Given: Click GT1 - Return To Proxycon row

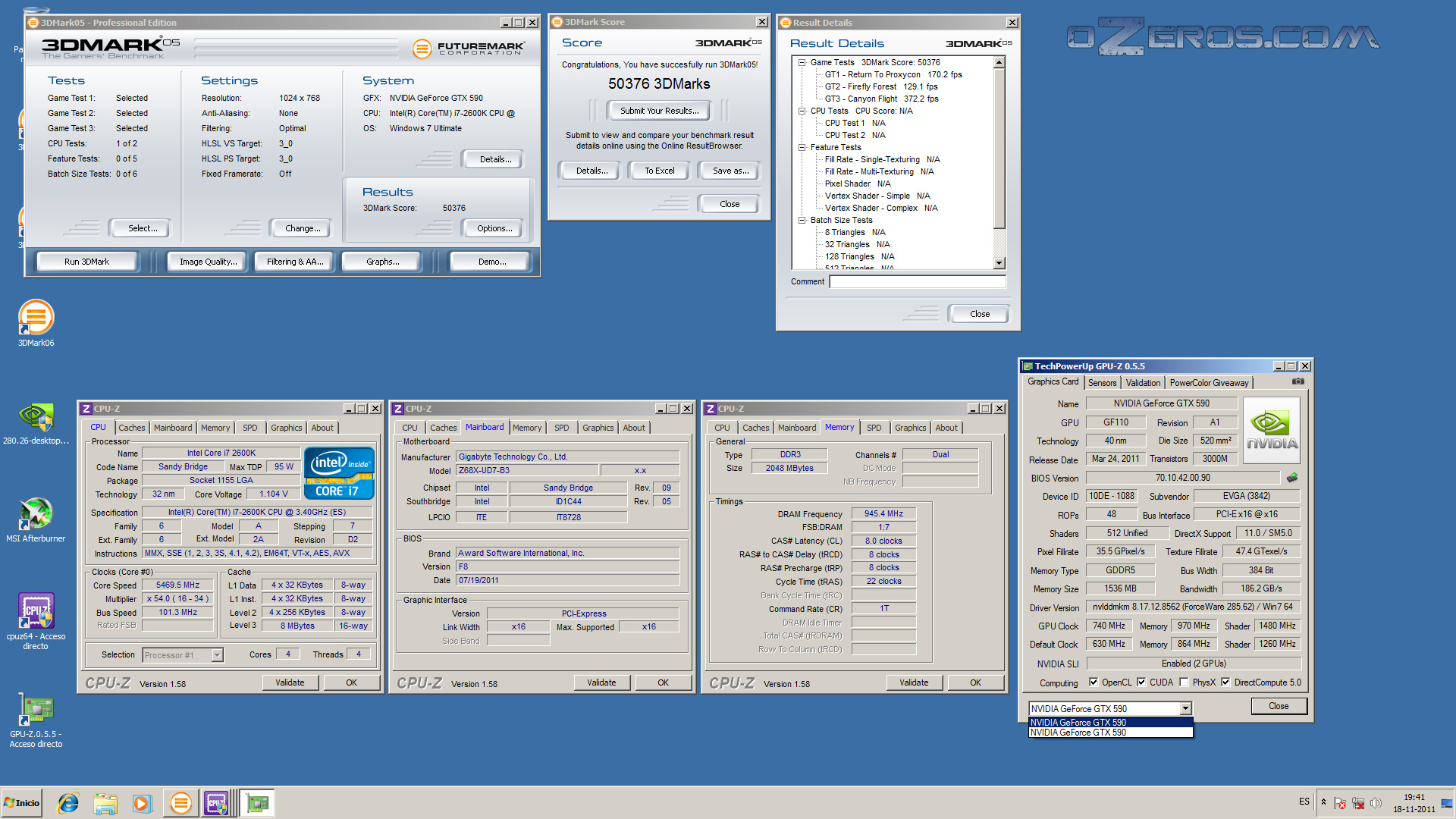Looking at the screenshot, I should (x=893, y=75).
